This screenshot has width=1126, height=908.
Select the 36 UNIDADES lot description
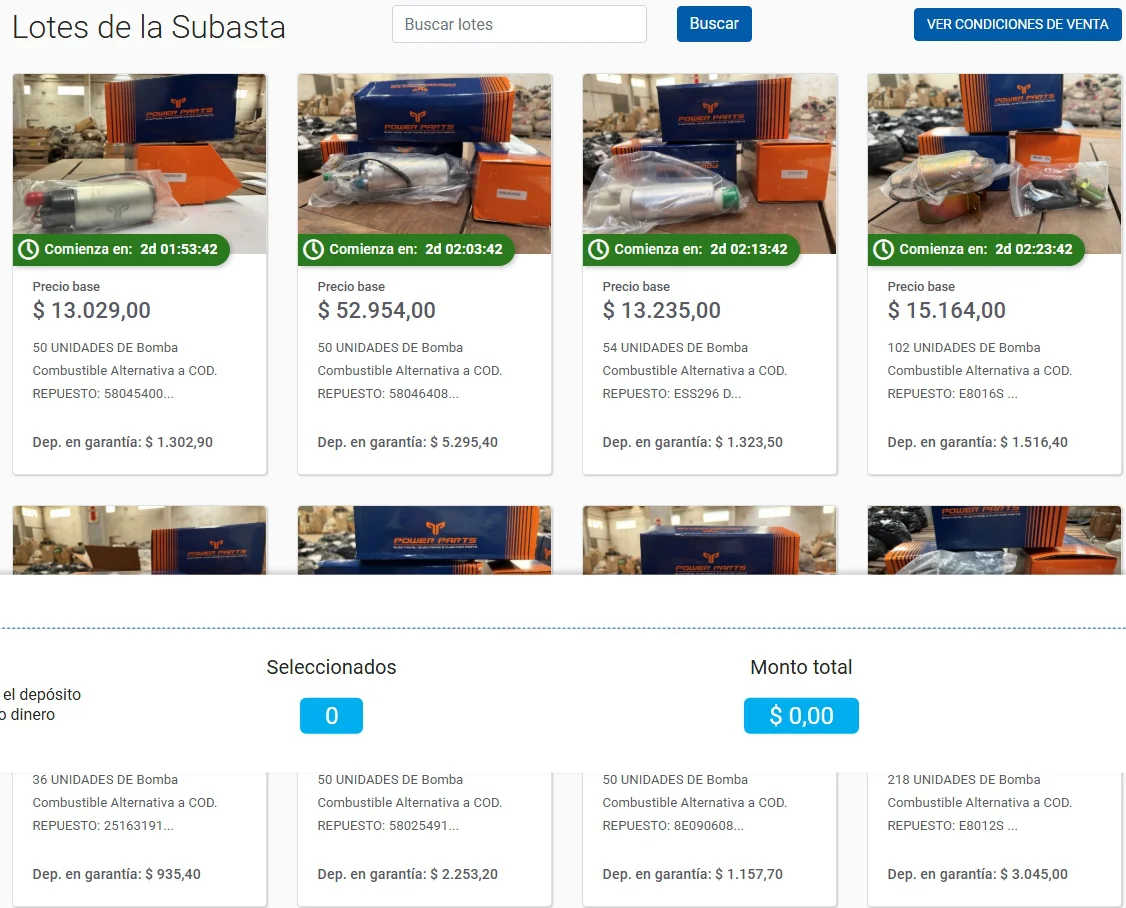(x=125, y=803)
